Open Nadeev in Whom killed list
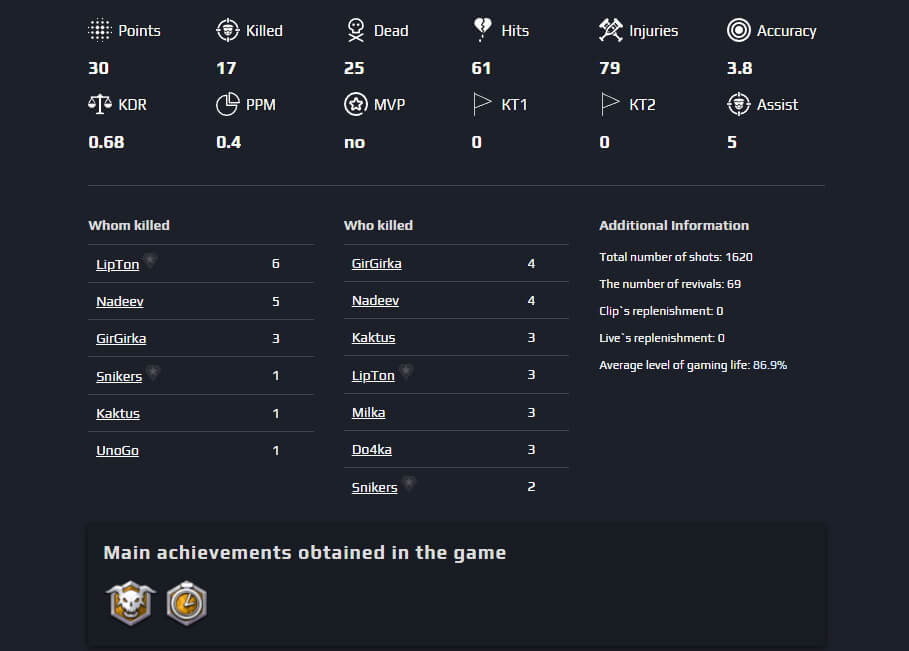This screenshot has height=651, width=909. 120,301
